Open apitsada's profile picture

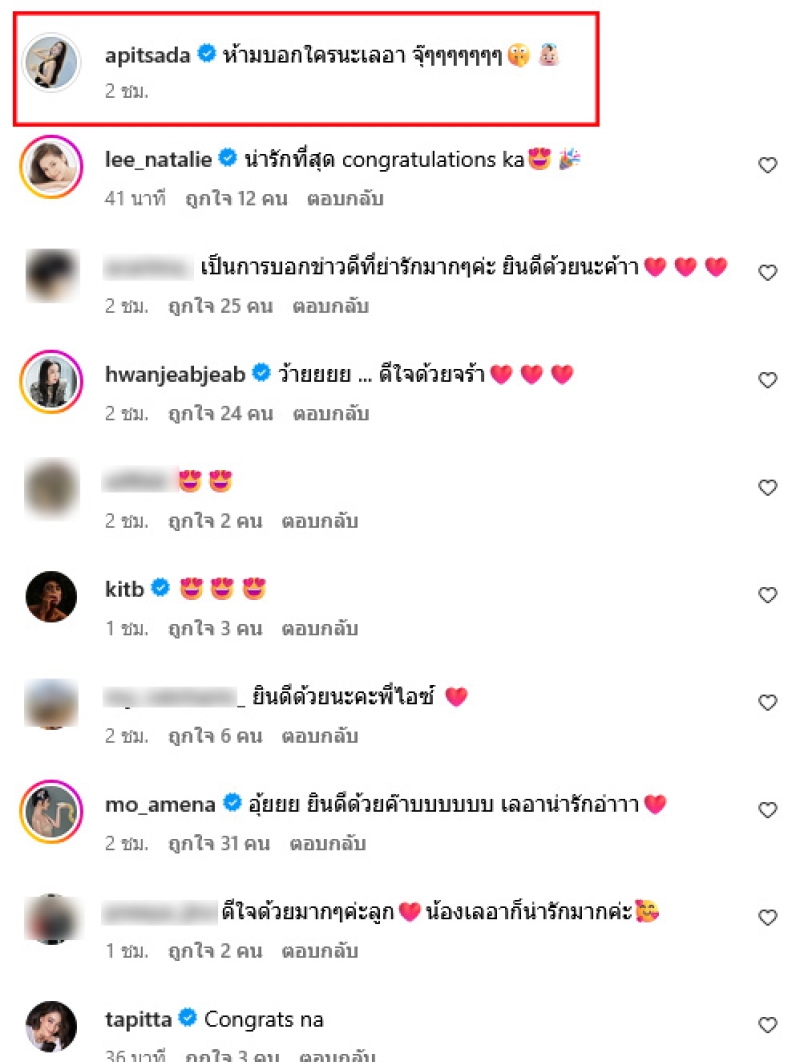(x=51, y=62)
